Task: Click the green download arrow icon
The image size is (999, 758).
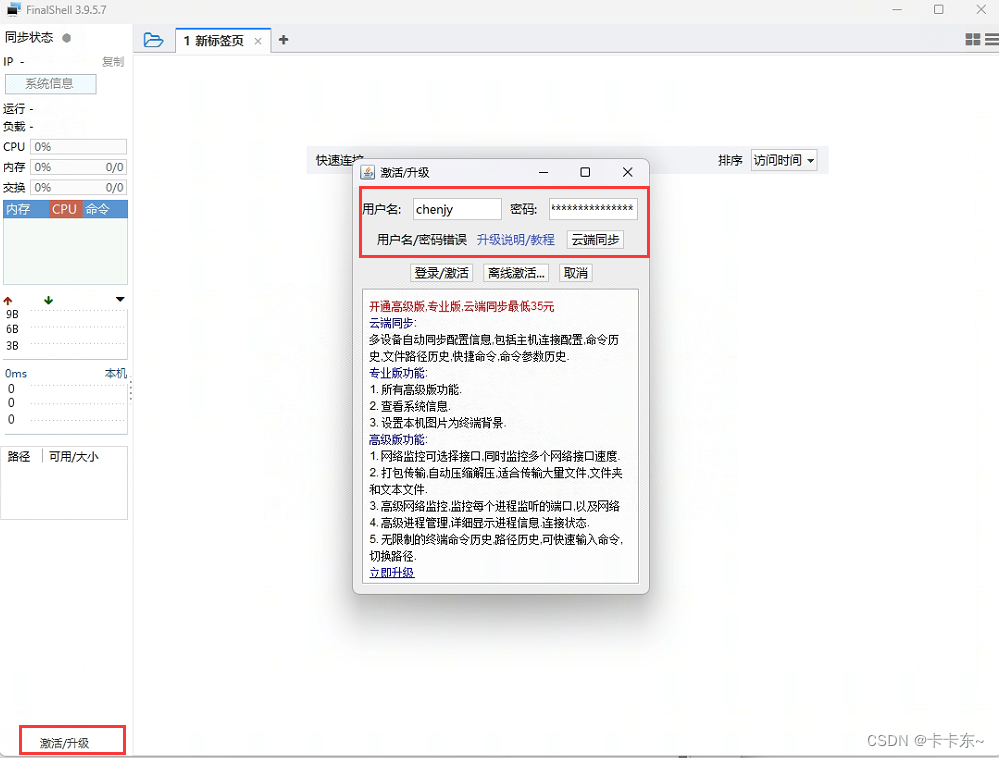Action: tap(48, 300)
